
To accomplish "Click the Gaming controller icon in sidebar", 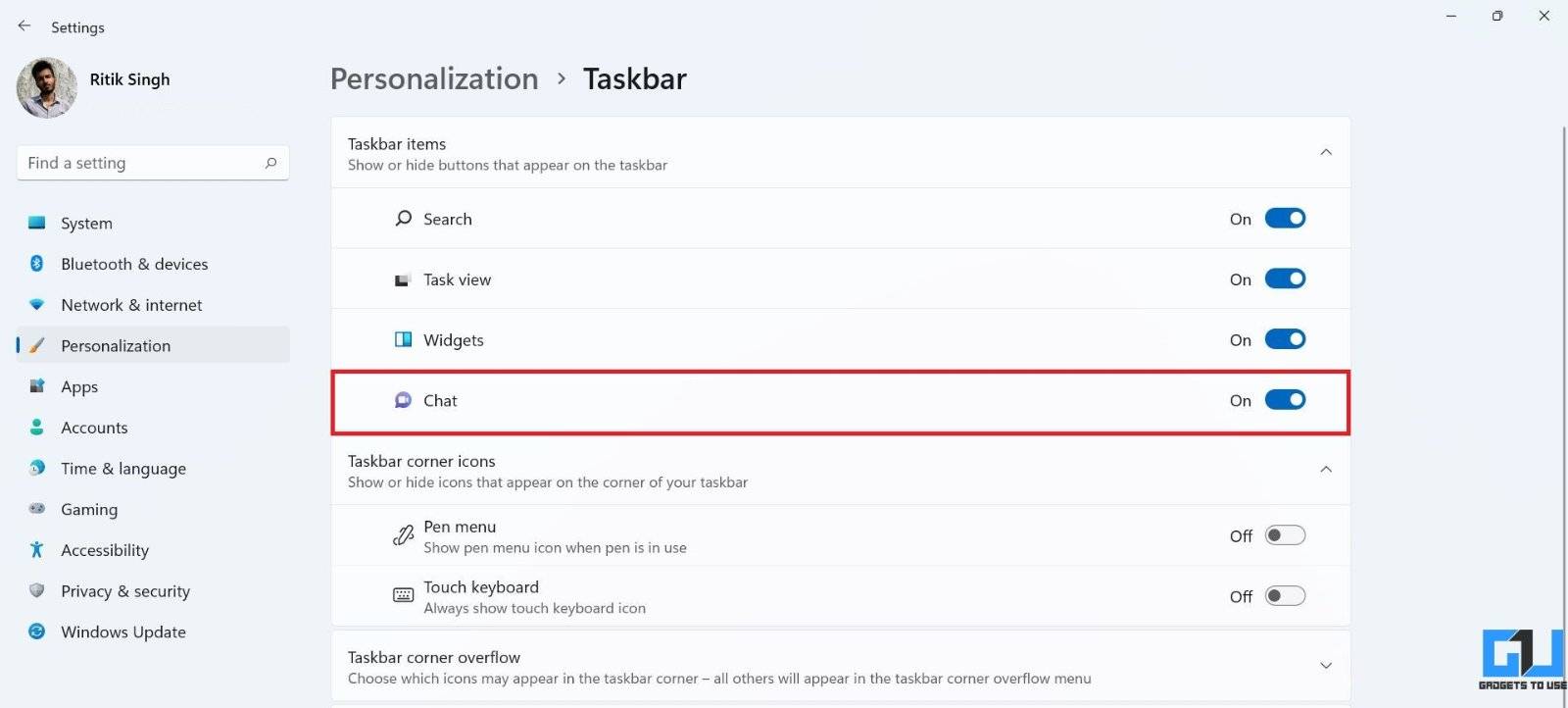I will [37, 509].
